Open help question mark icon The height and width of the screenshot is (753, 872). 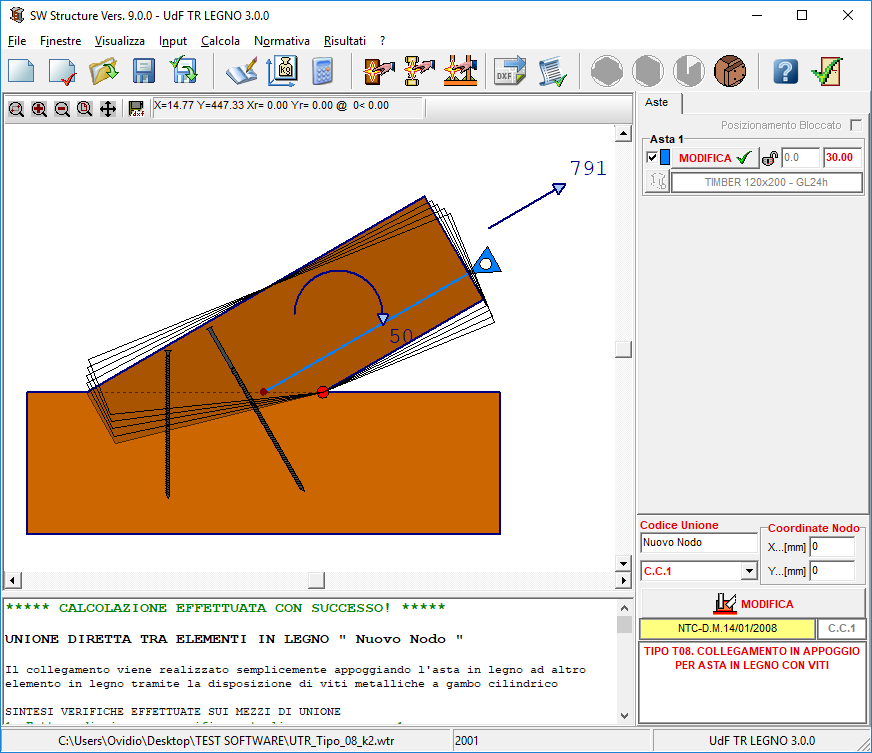coord(786,71)
